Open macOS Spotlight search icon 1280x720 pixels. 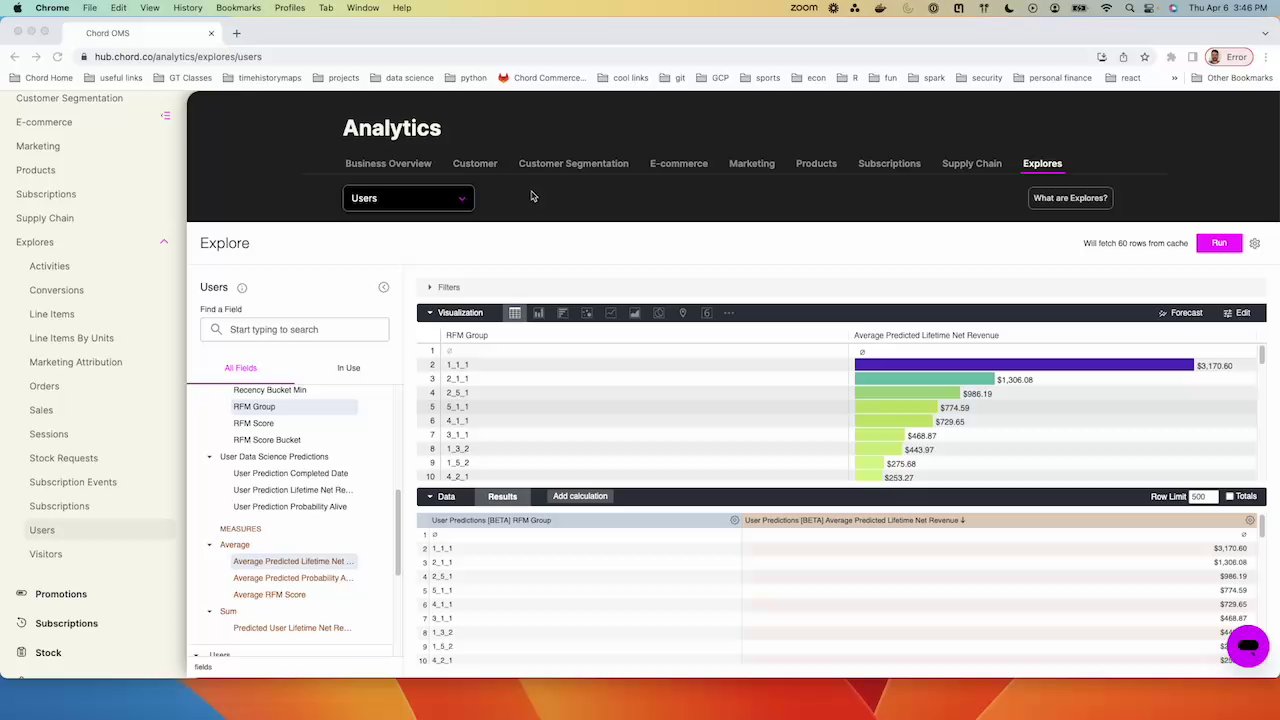click(1130, 8)
